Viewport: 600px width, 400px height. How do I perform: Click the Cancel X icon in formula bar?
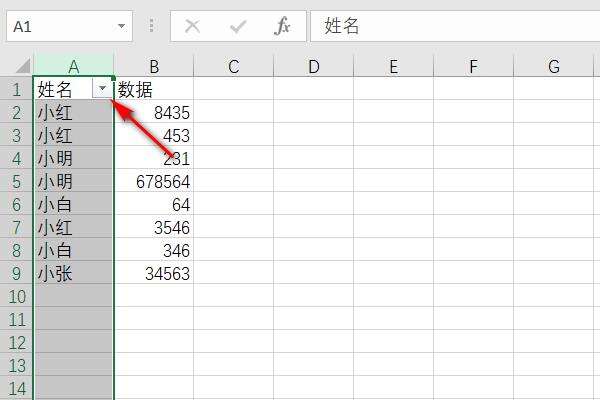(x=192, y=26)
